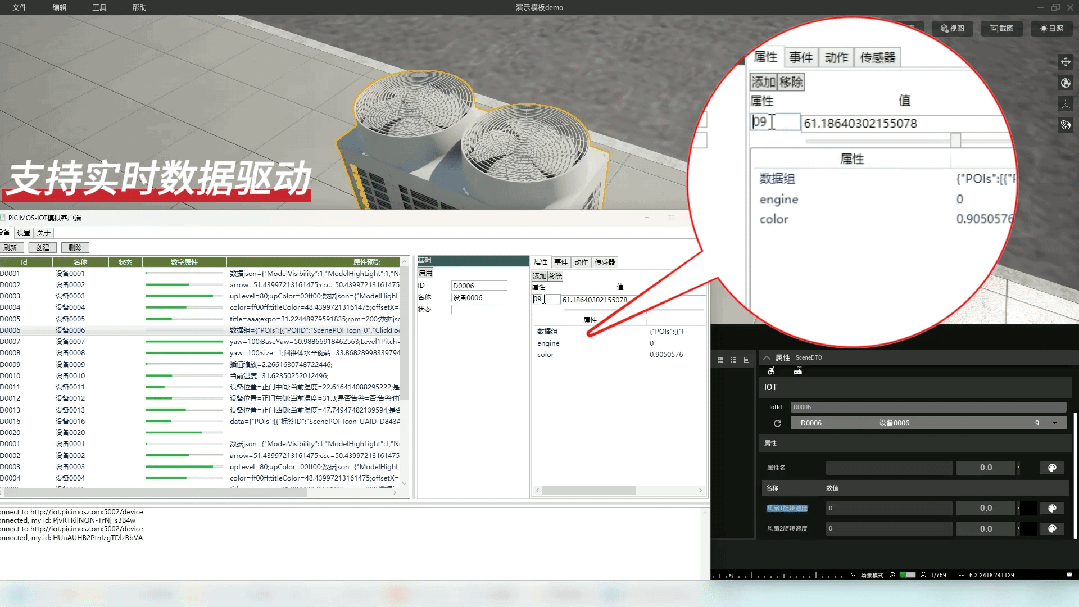The width and height of the screenshot is (1079, 607).
Task: Open the D0006 设备0006 device dropdown arrow
Action: pos(1055,423)
